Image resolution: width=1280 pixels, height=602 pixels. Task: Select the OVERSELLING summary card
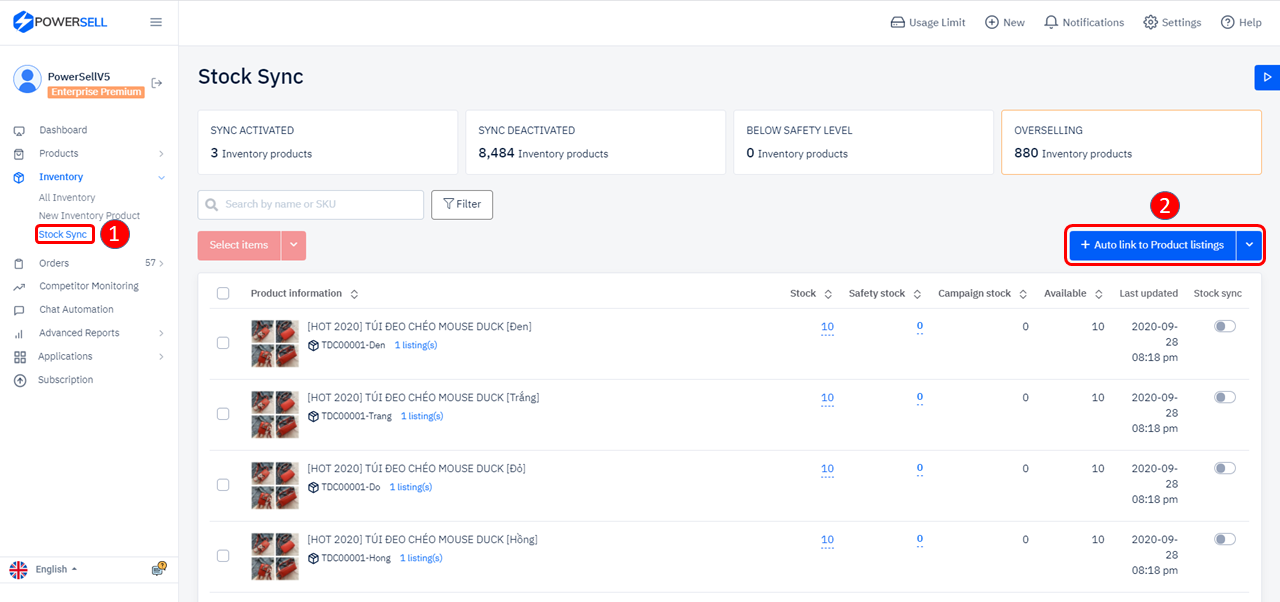click(1132, 142)
